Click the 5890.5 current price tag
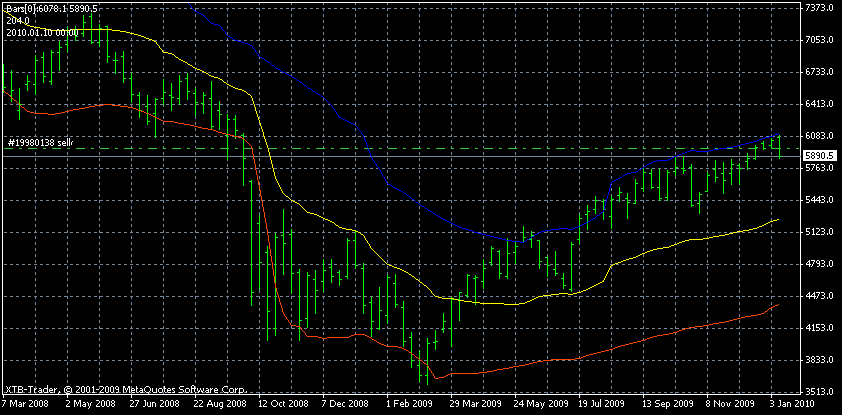842x415 pixels. pyautogui.click(x=819, y=156)
